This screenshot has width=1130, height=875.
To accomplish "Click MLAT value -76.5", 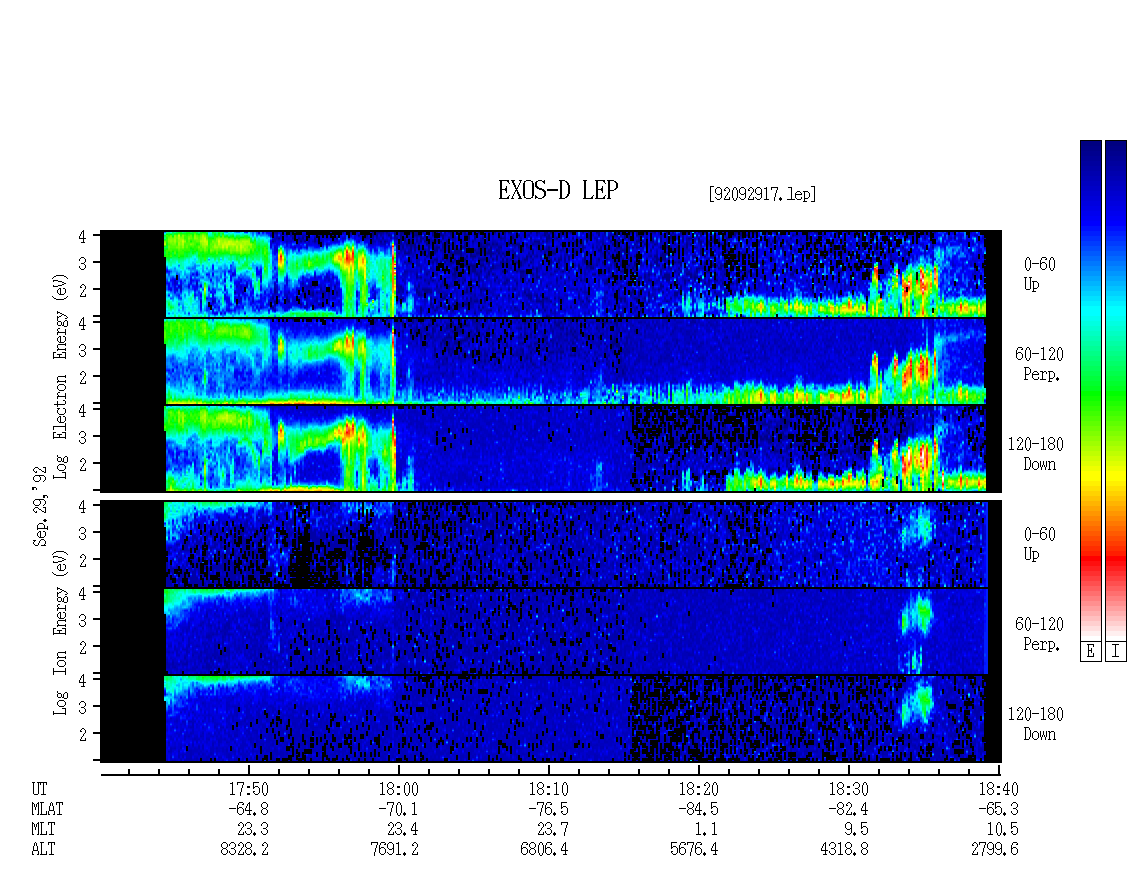I will [x=548, y=809].
